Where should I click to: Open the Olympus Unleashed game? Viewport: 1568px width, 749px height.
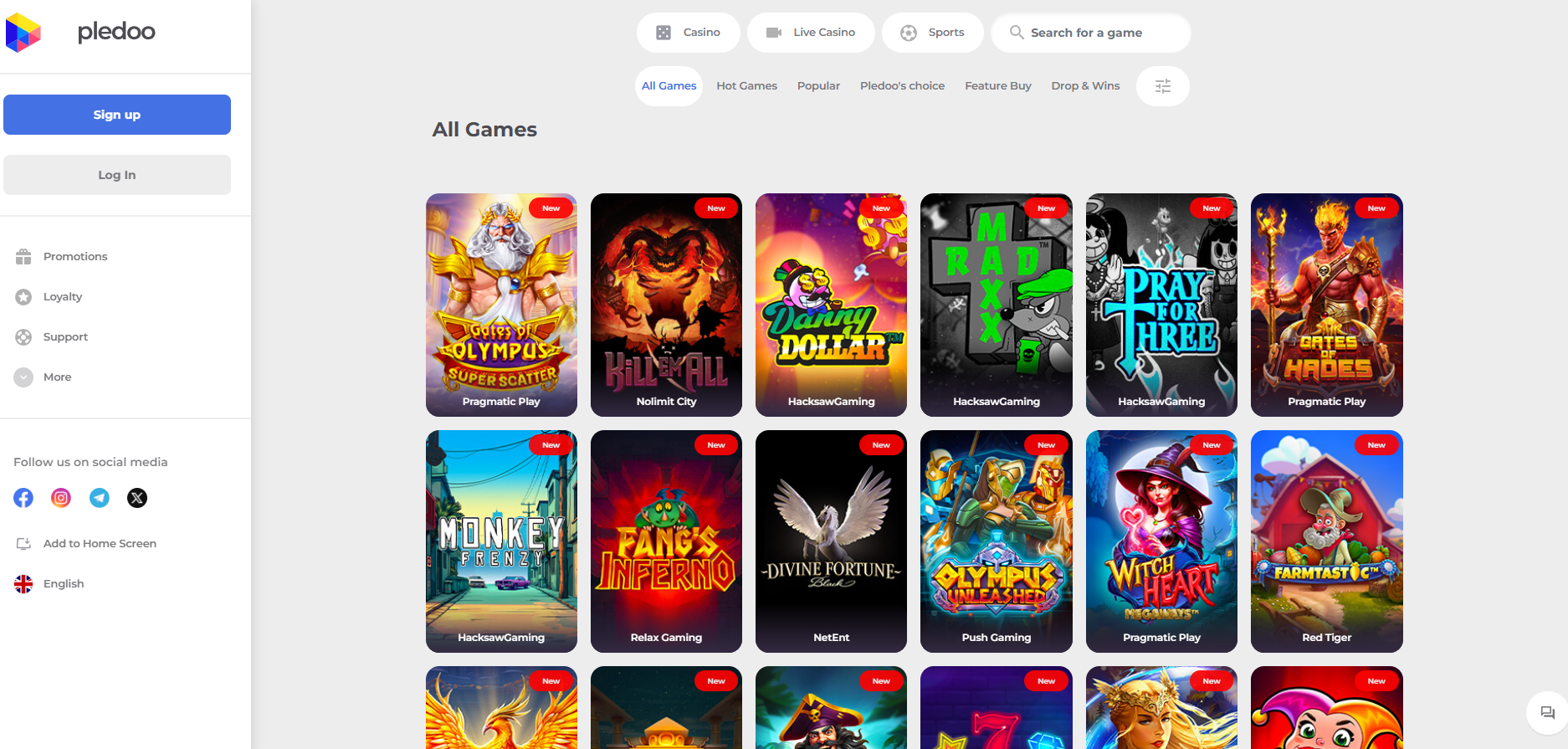point(997,541)
